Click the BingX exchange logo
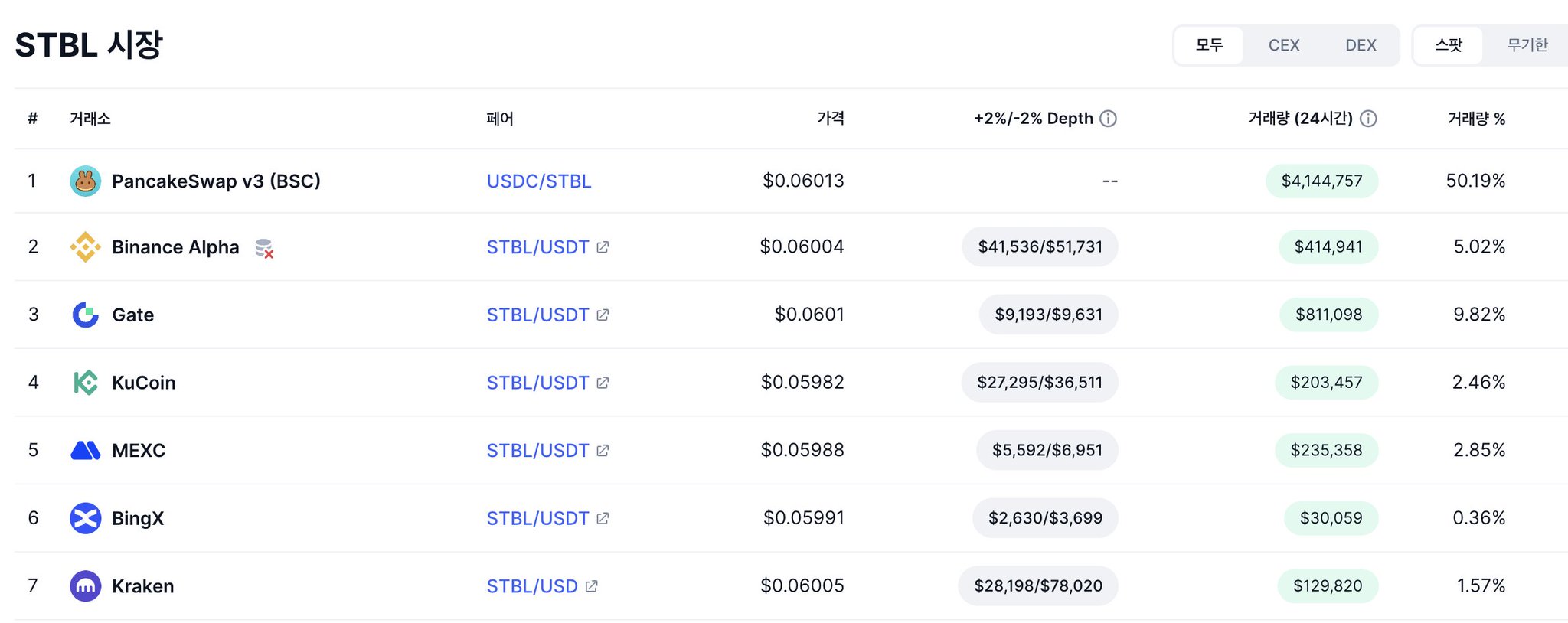The width and height of the screenshot is (1568, 623). tap(85, 518)
